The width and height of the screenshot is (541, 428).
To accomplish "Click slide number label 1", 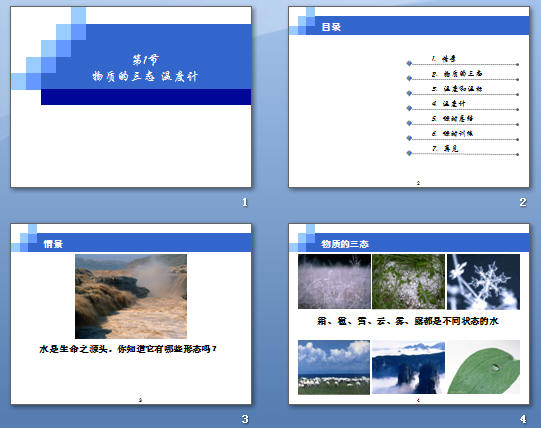I will tap(245, 202).
